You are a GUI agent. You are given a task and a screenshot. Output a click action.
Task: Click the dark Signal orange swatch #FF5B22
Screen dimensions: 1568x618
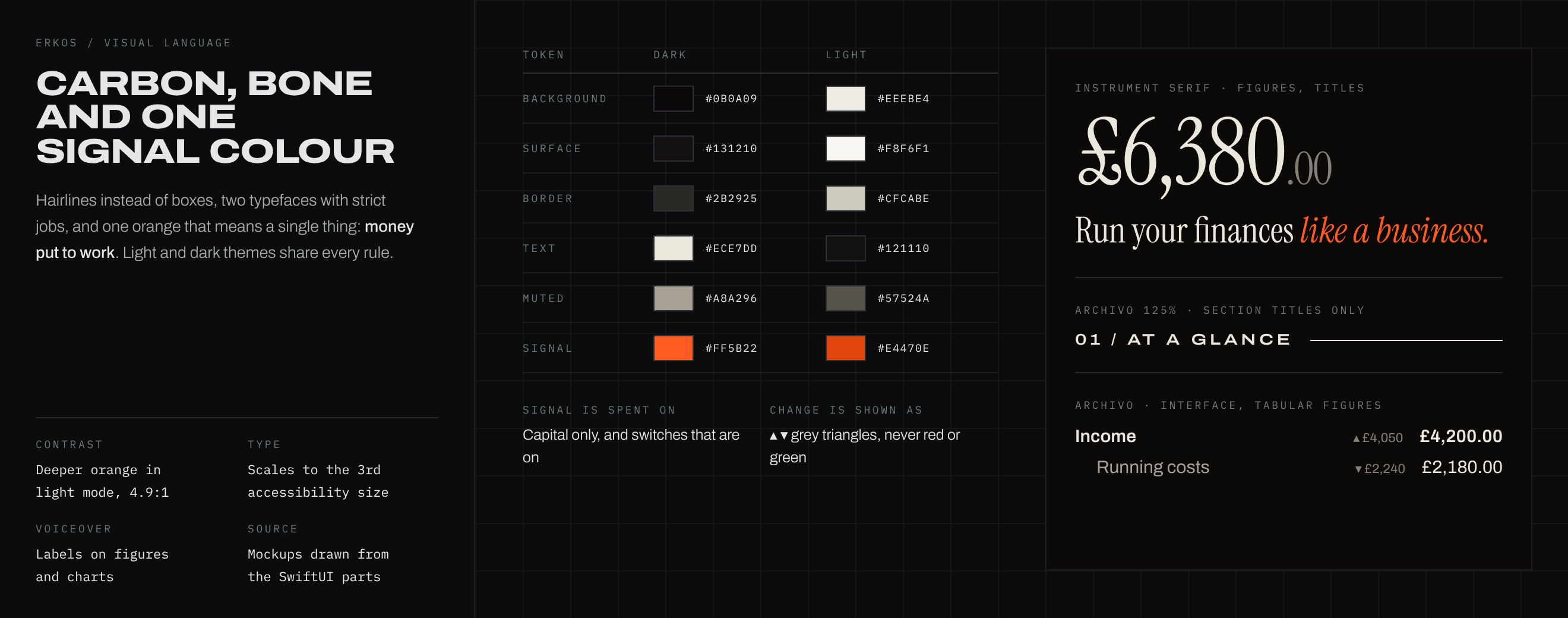[673, 348]
